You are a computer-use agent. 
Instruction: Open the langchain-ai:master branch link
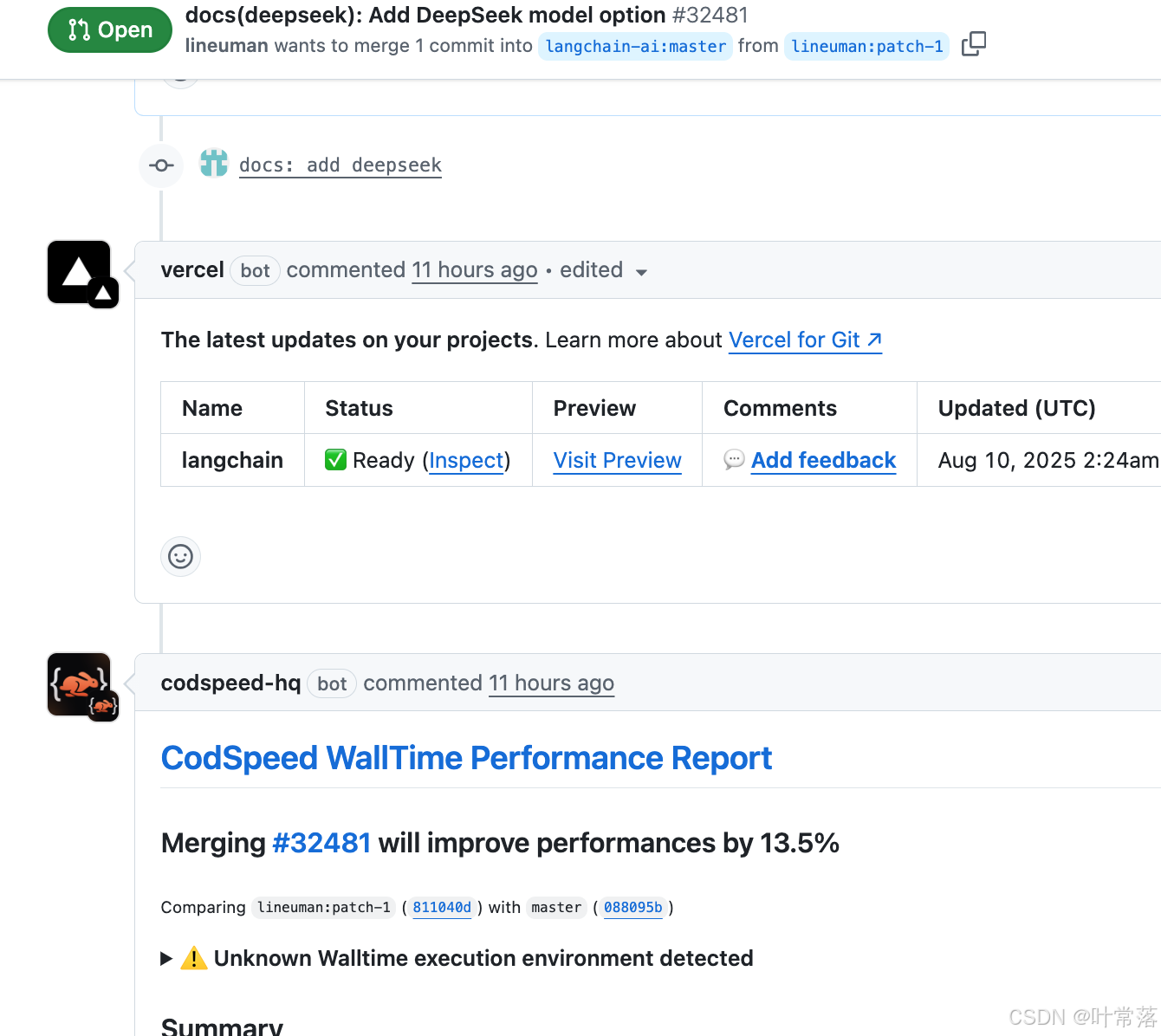click(636, 46)
